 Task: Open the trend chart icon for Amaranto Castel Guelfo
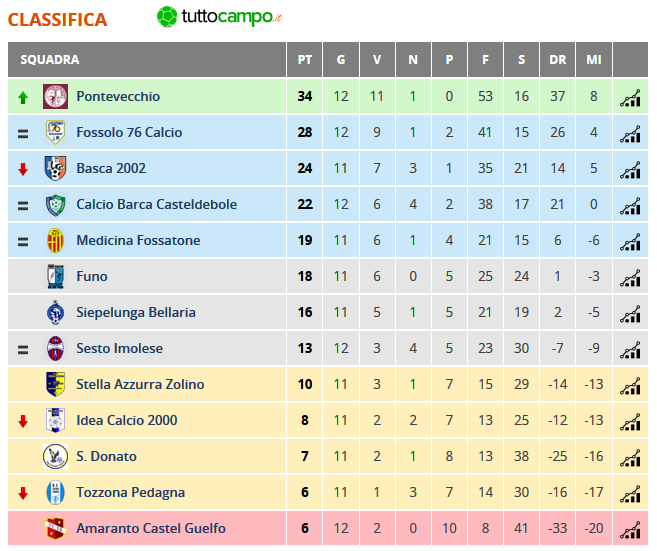(x=630, y=530)
